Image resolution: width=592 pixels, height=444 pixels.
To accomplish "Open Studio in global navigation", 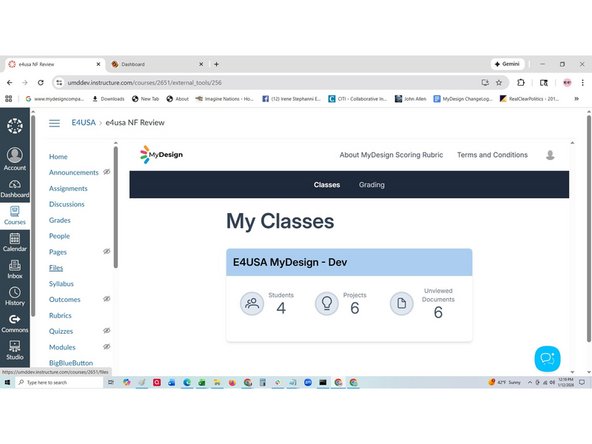I will click(15, 350).
